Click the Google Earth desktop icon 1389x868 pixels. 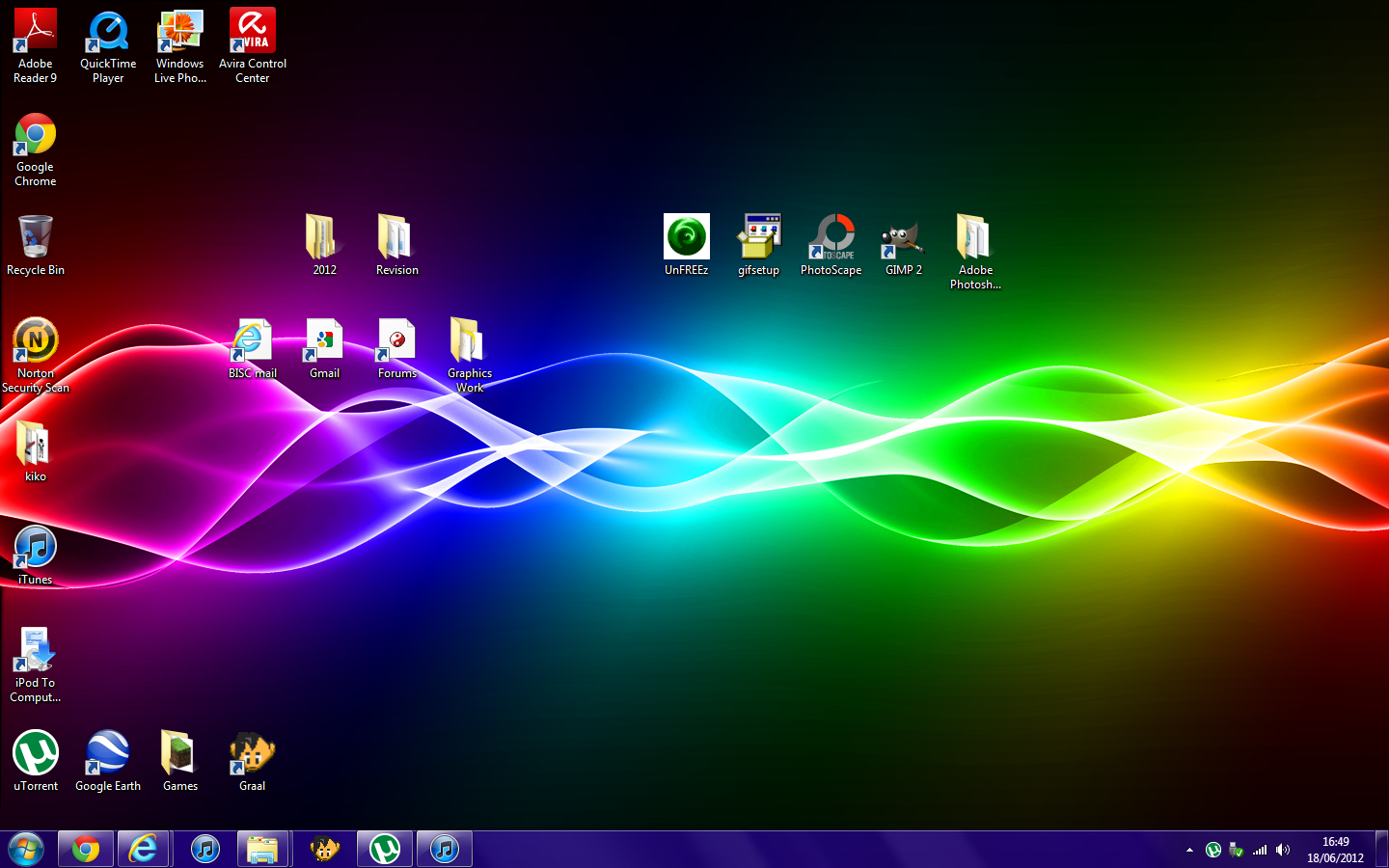click(x=108, y=753)
